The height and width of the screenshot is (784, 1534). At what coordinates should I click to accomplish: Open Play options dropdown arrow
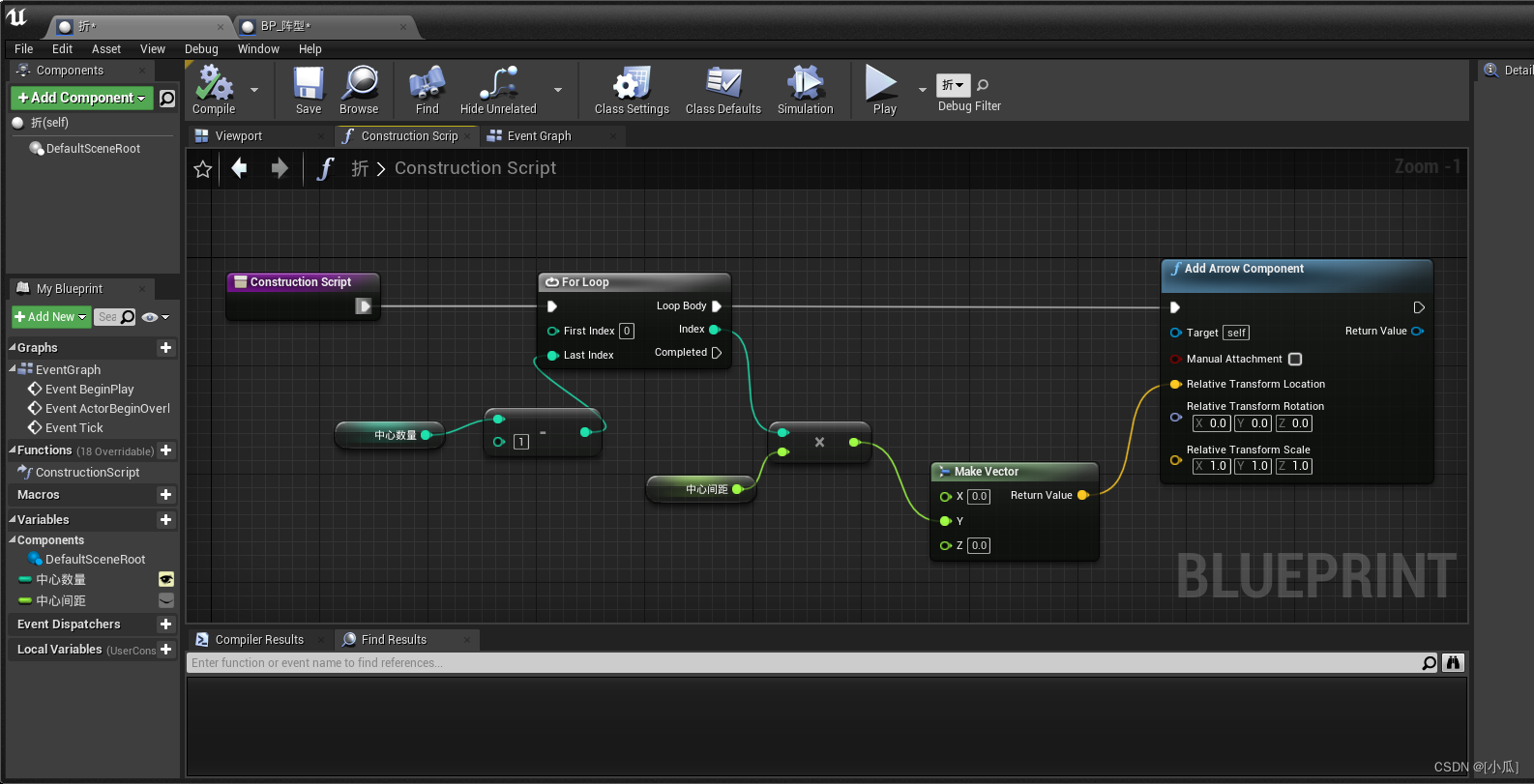click(922, 90)
